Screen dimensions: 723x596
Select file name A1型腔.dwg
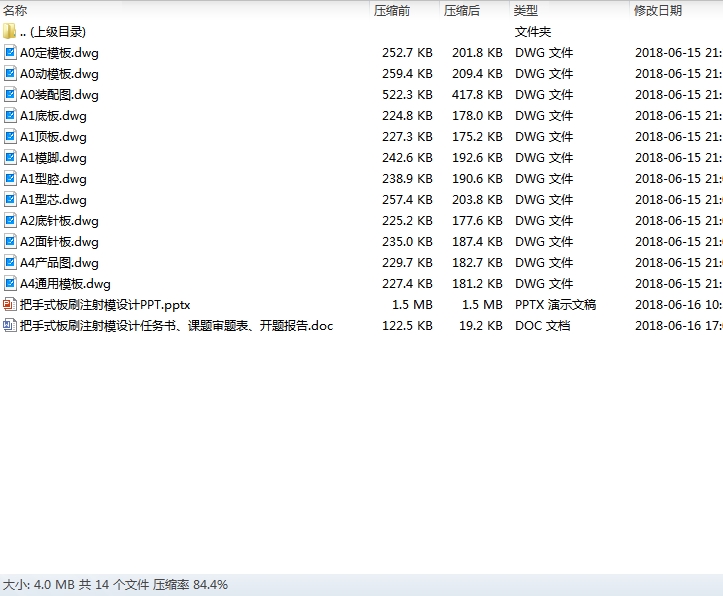coord(53,179)
